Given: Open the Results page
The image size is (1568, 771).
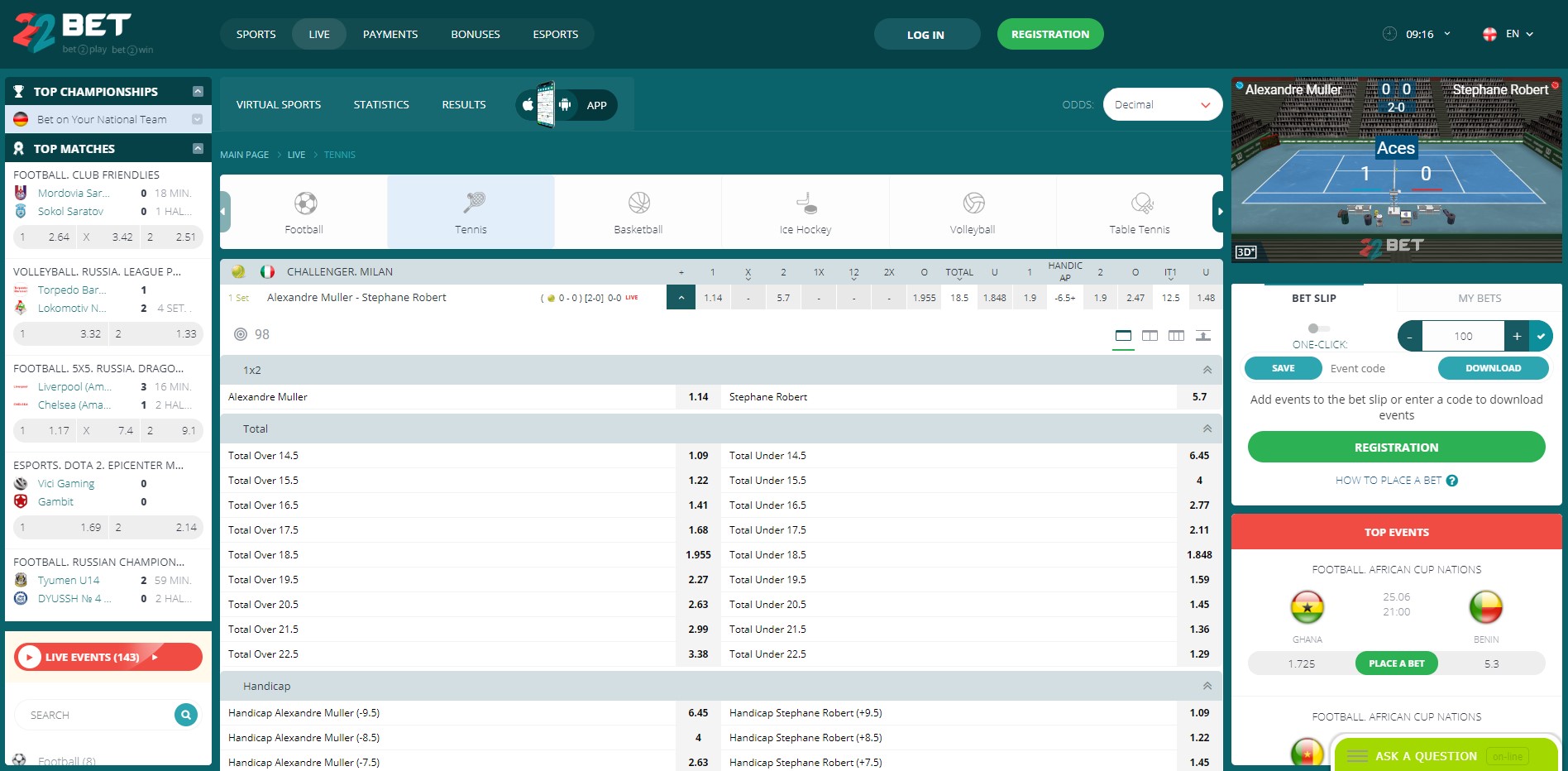Looking at the screenshot, I should point(464,104).
